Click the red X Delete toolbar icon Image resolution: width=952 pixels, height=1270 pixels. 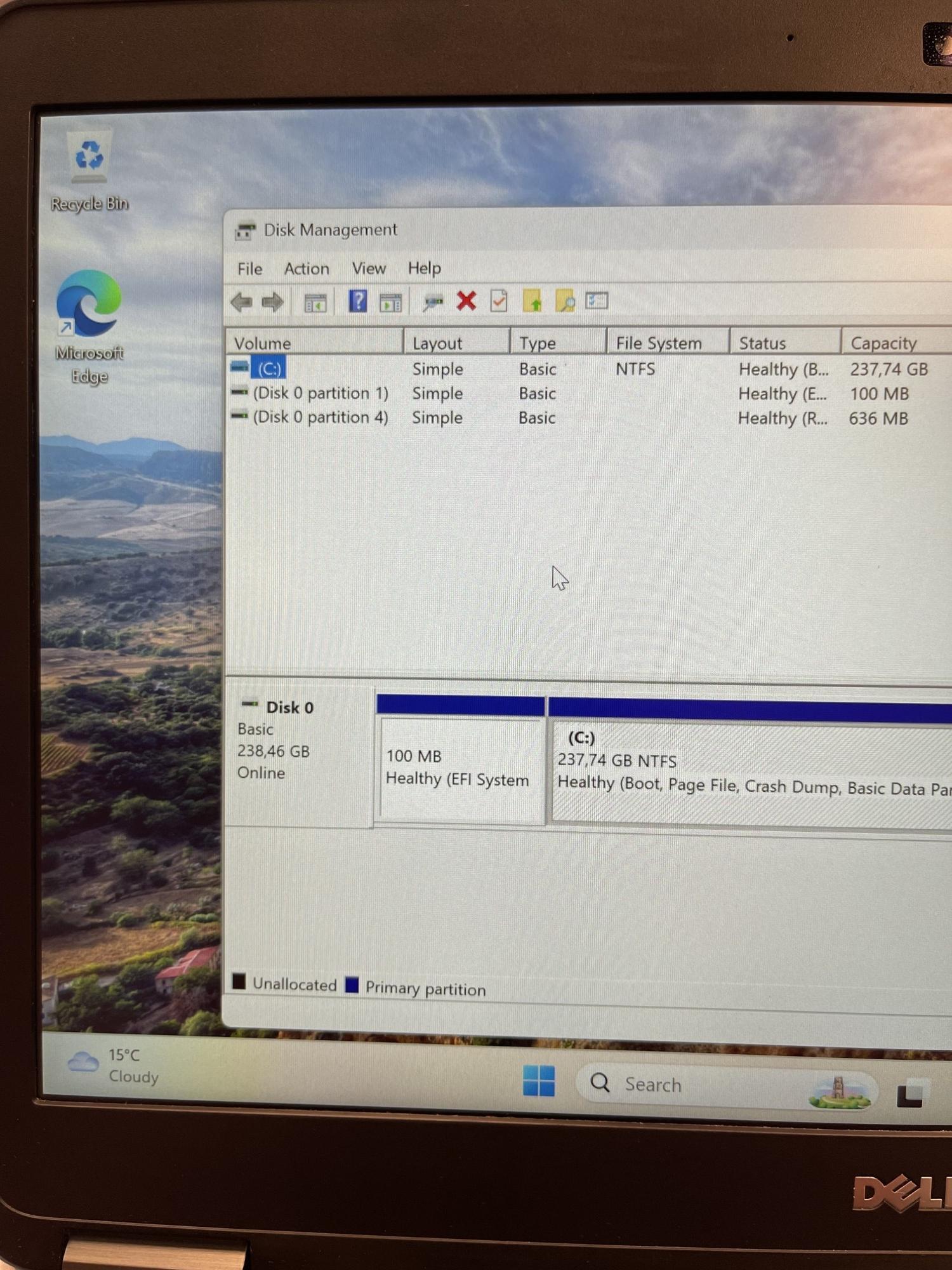click(466, 300)
